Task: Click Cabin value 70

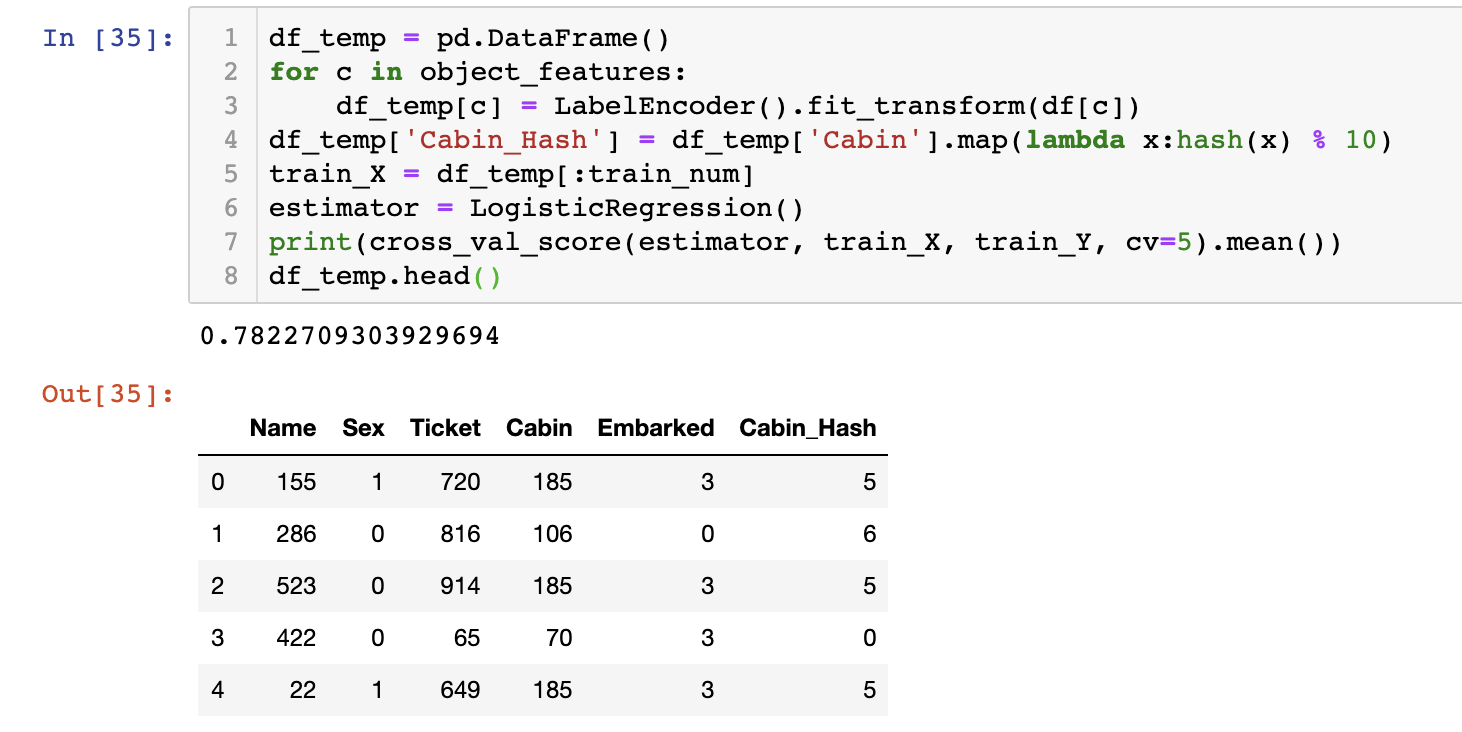Action: pyautogui.click(x=559, y=638)
